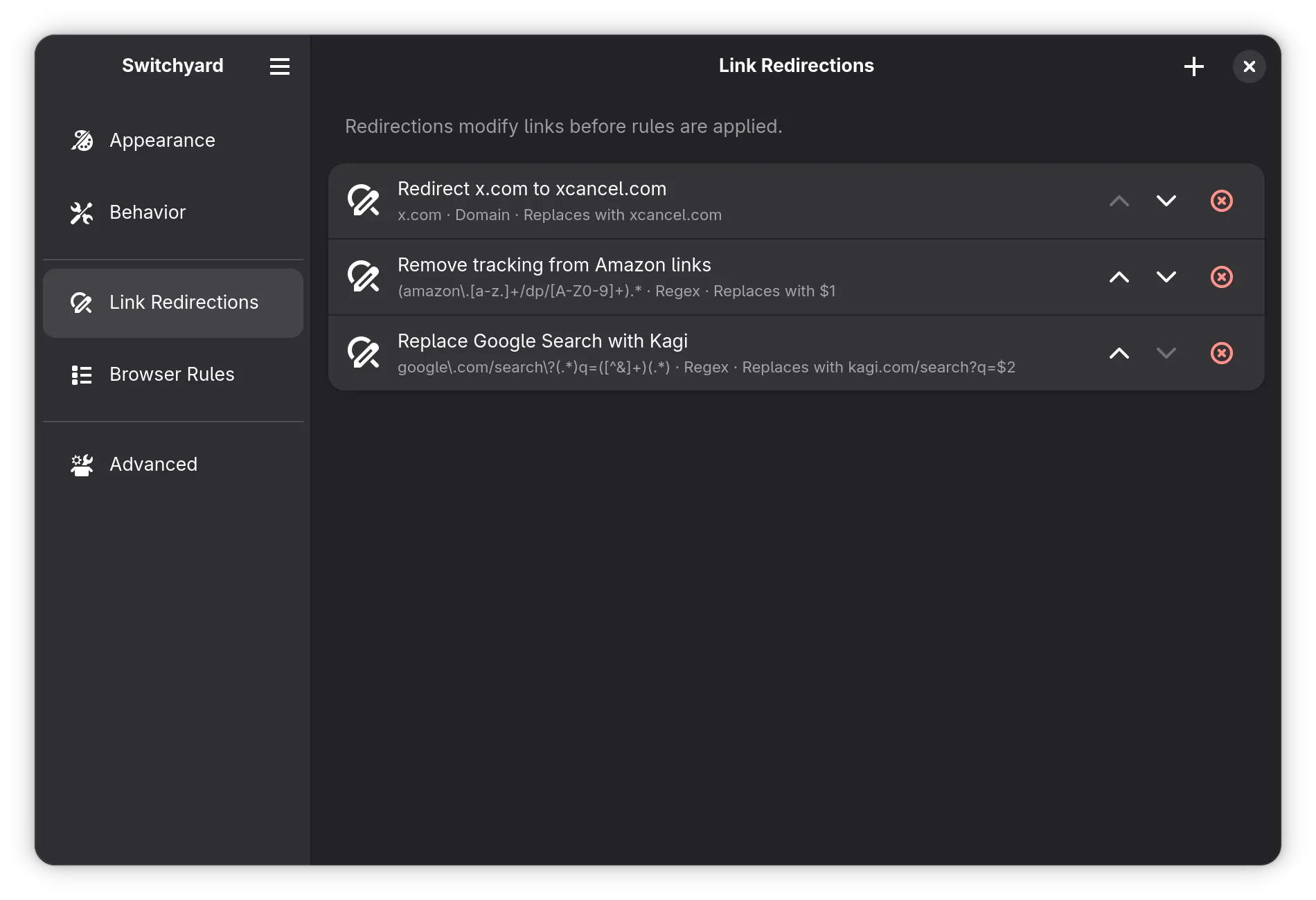This screenshot has width=1316, height=900.
Task: Add a new link redirection
Action: coord(1194,66)
